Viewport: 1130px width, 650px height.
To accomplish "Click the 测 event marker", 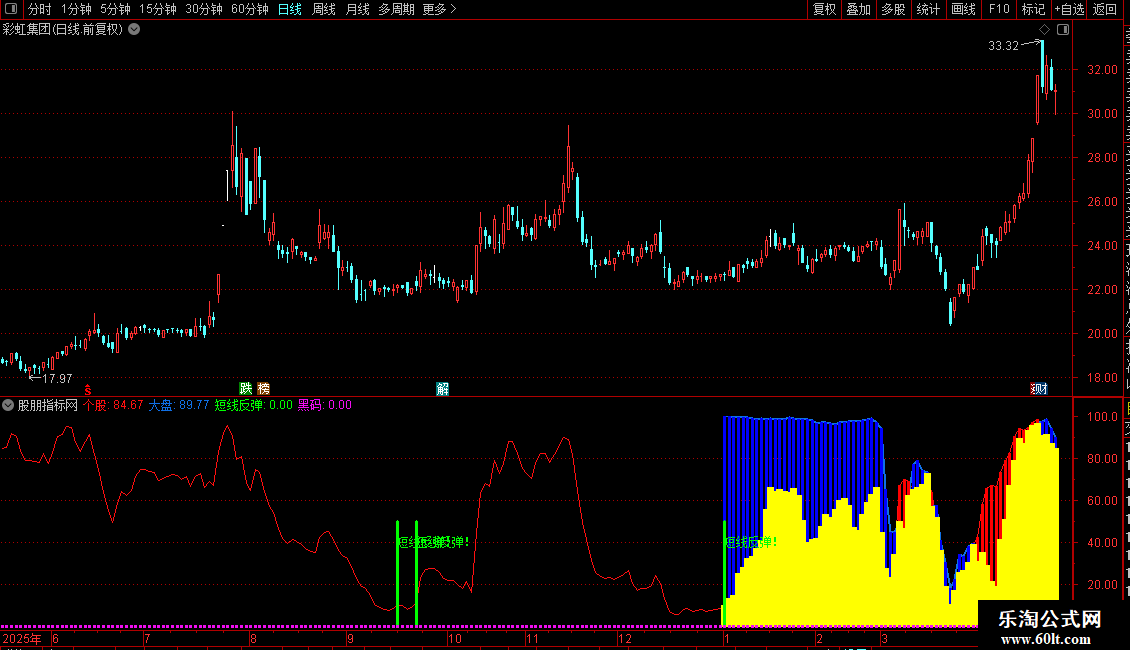I will tap(1038, 389).
